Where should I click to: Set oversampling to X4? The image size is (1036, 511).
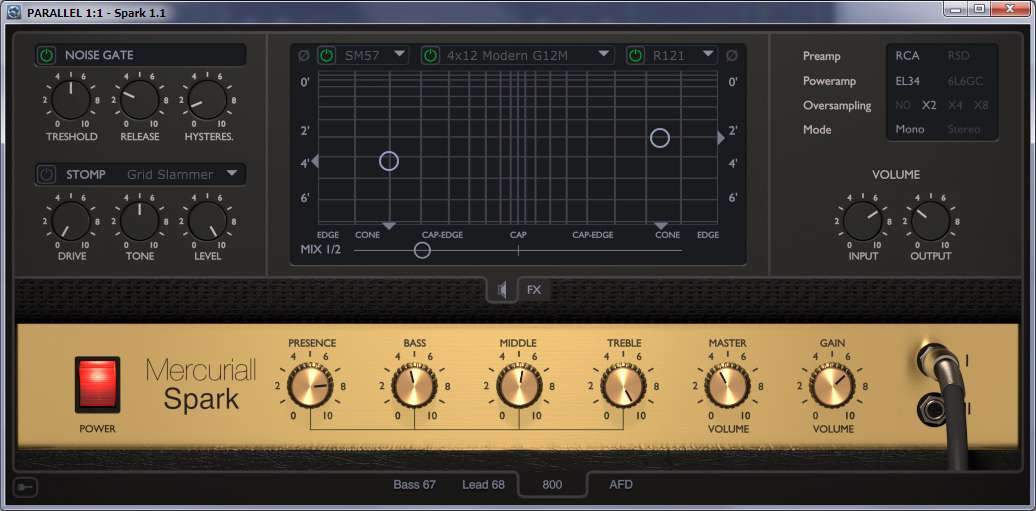click(955, 105)
